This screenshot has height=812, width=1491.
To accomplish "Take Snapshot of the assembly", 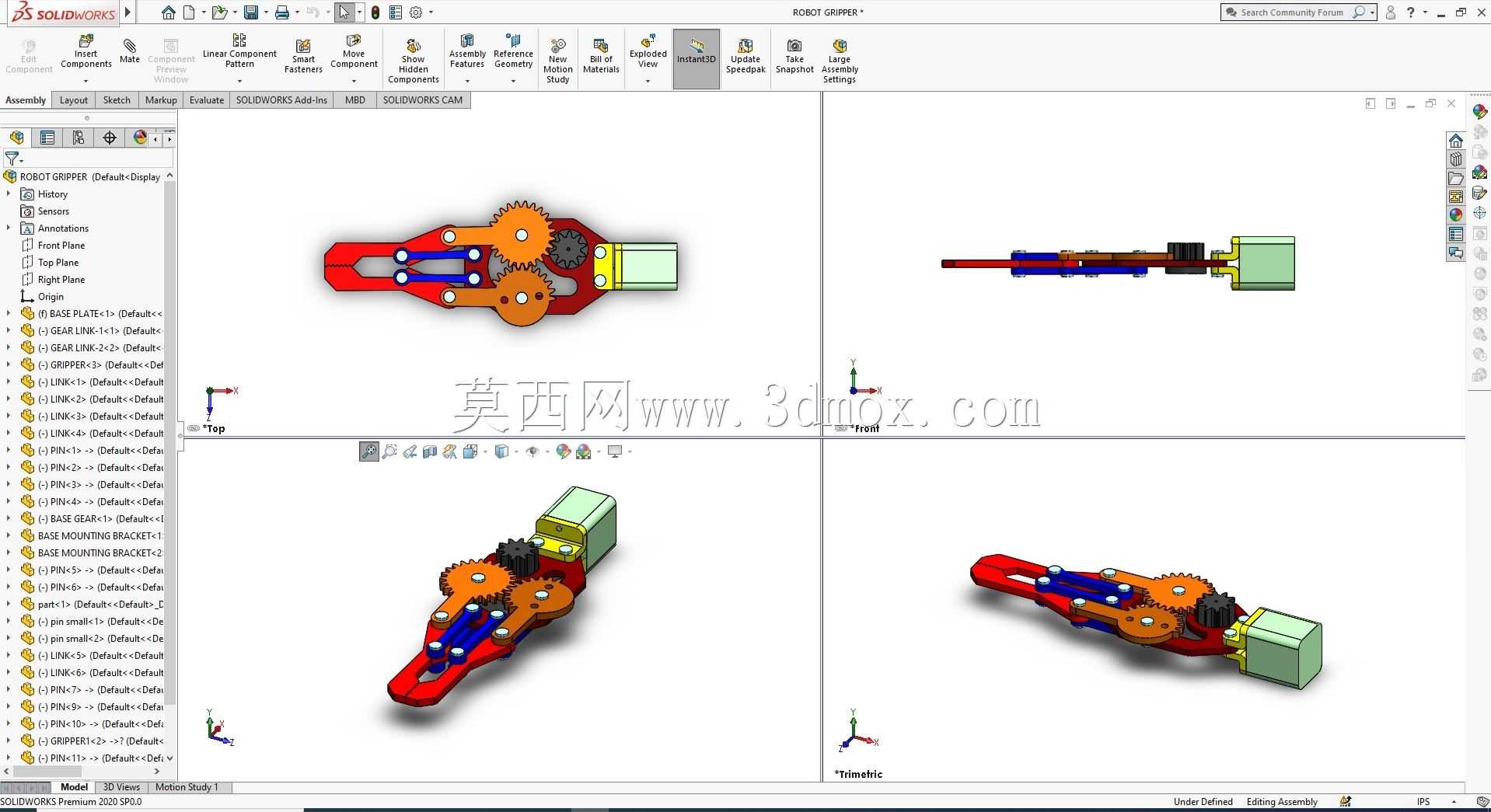I will click(794, 56).
